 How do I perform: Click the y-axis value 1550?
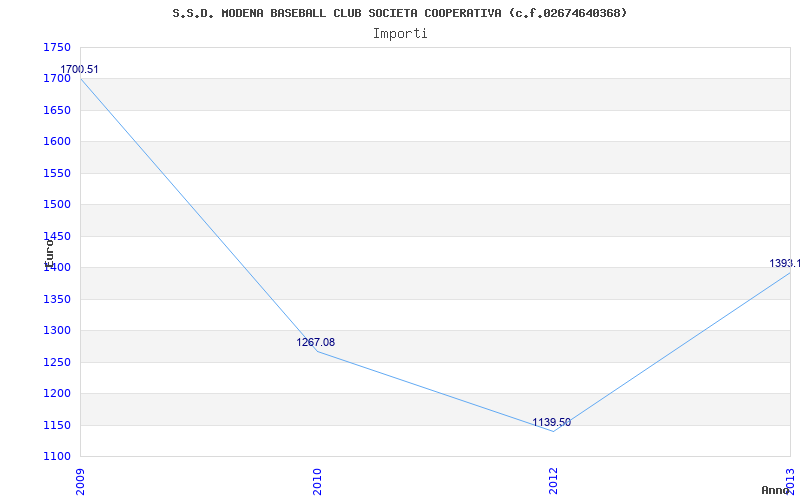pos(57,173)
